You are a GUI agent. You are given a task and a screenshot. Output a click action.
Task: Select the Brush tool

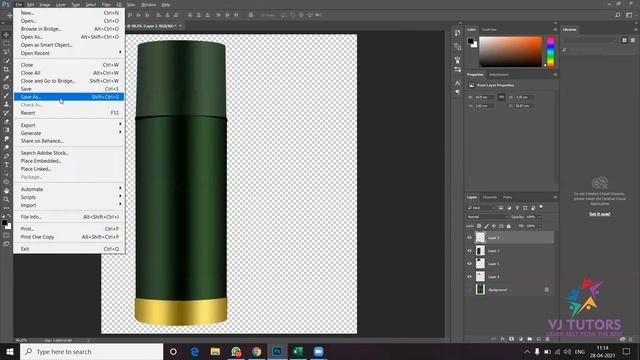tap(6, 96)
